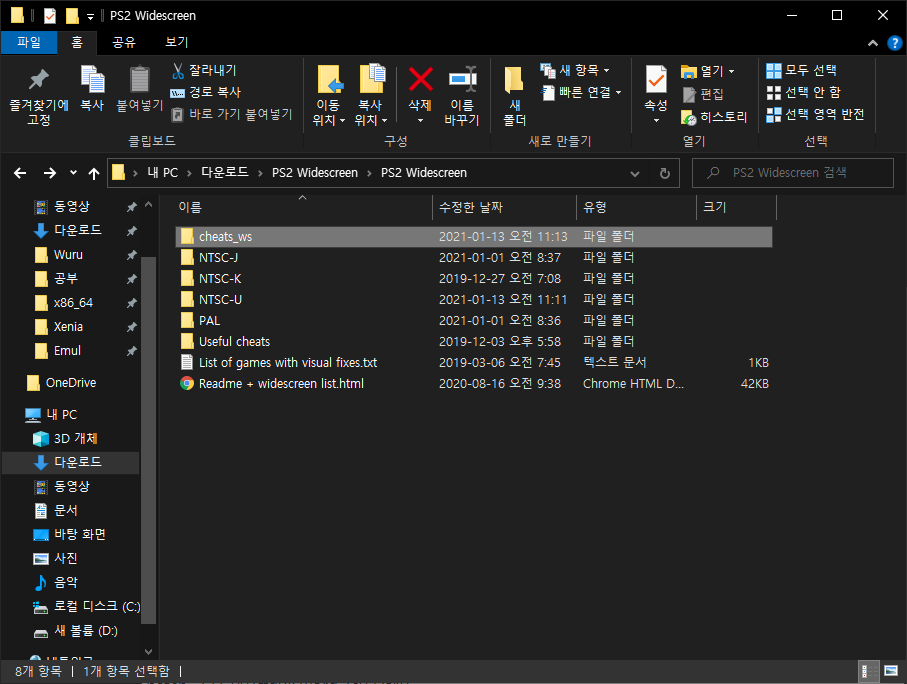
Task: Click 잘라내기 (Cut) scissors icon
Action: pos(204,71)
